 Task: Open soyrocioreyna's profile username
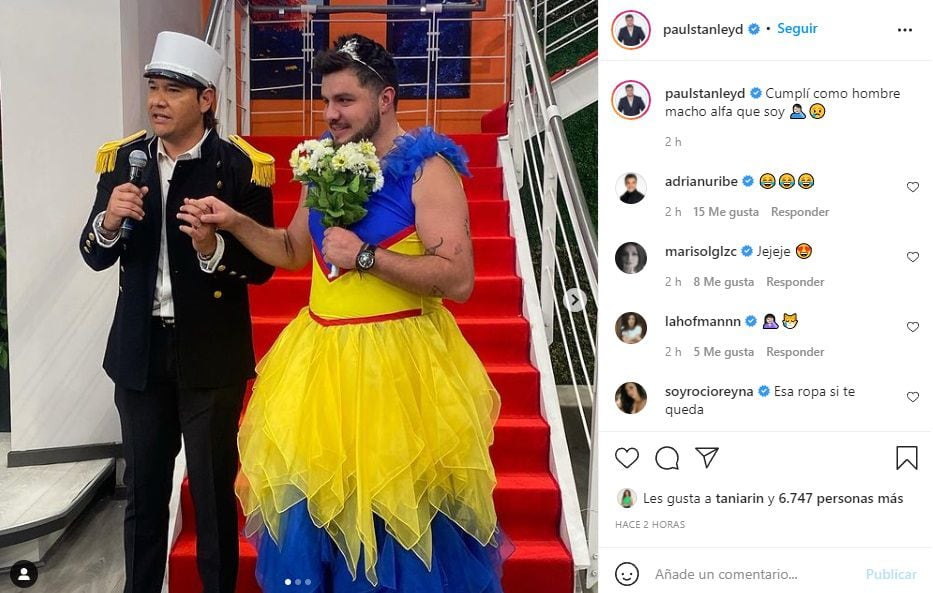click(x=709, y=391)
